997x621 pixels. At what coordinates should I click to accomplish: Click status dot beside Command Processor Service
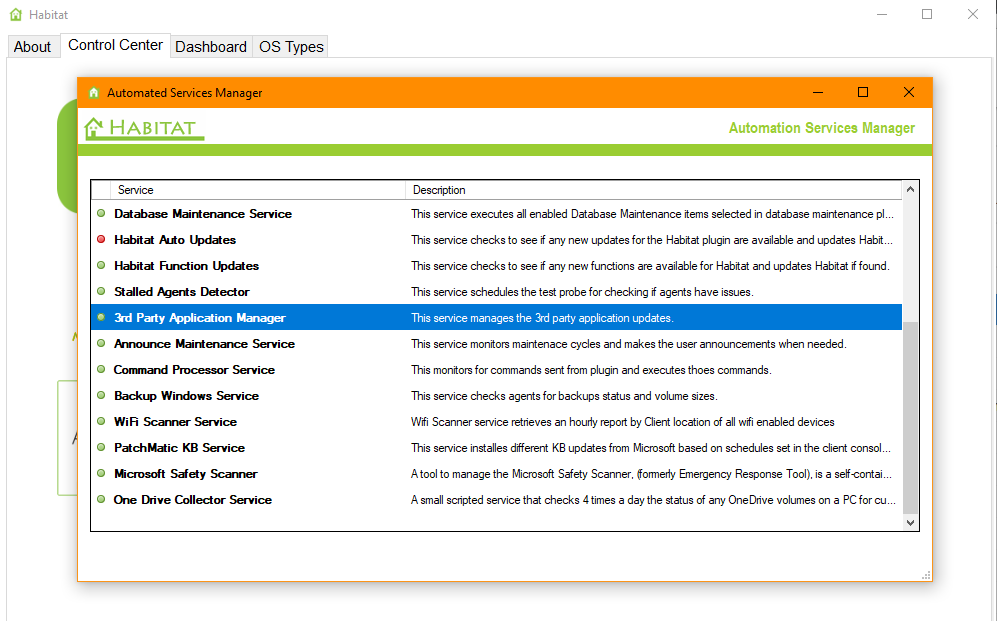coord(101,369)
